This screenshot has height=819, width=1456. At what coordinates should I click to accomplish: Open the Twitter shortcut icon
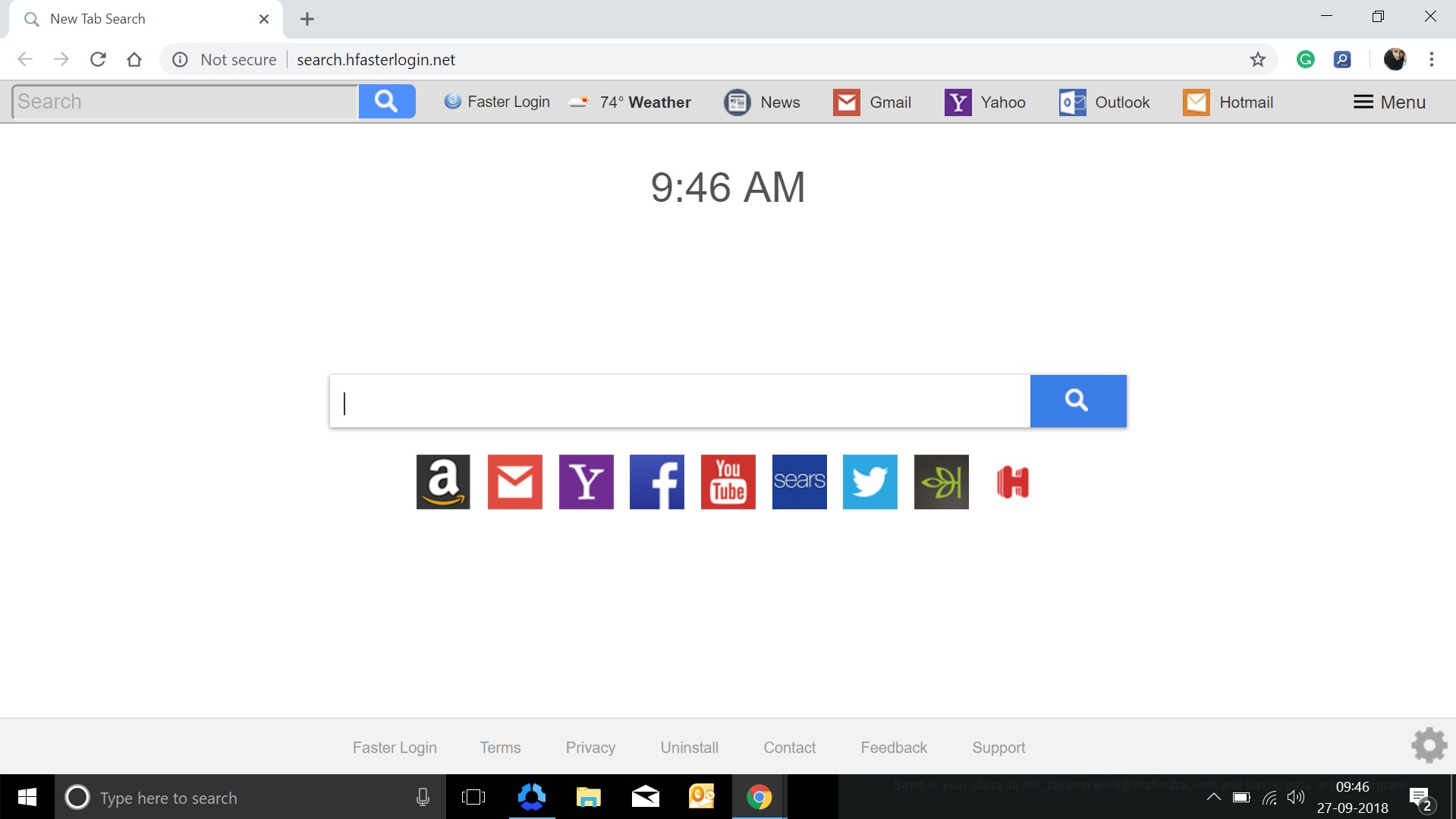(x=870, y=481)
